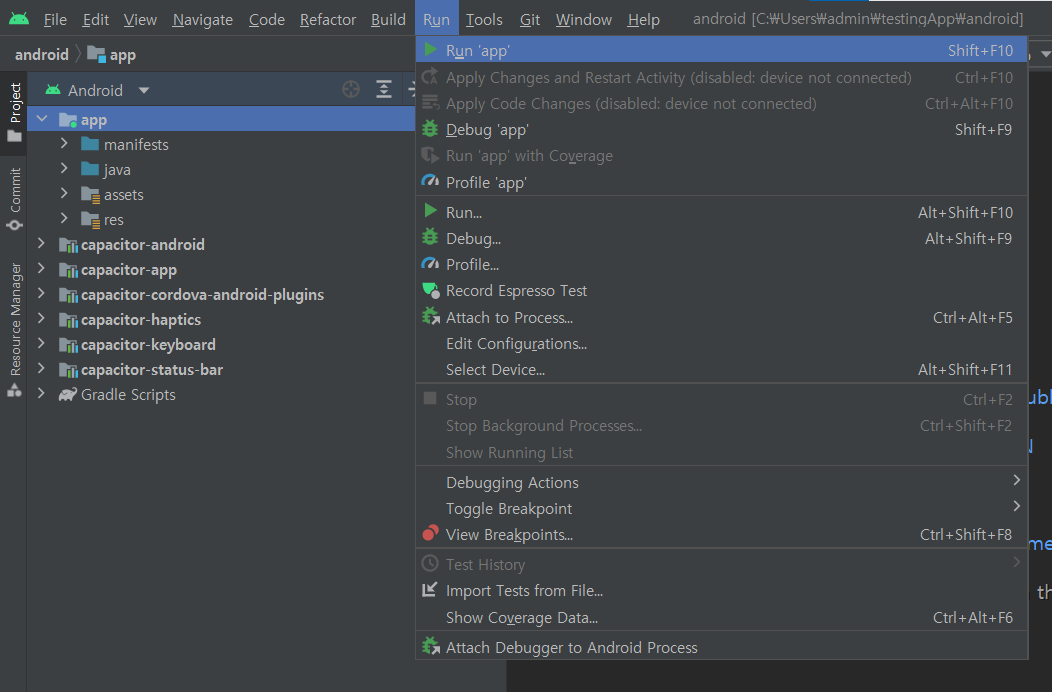Choose Show Coverage Data... menu item
This screenshot has width=1052, height=692.
coord(722,617)
